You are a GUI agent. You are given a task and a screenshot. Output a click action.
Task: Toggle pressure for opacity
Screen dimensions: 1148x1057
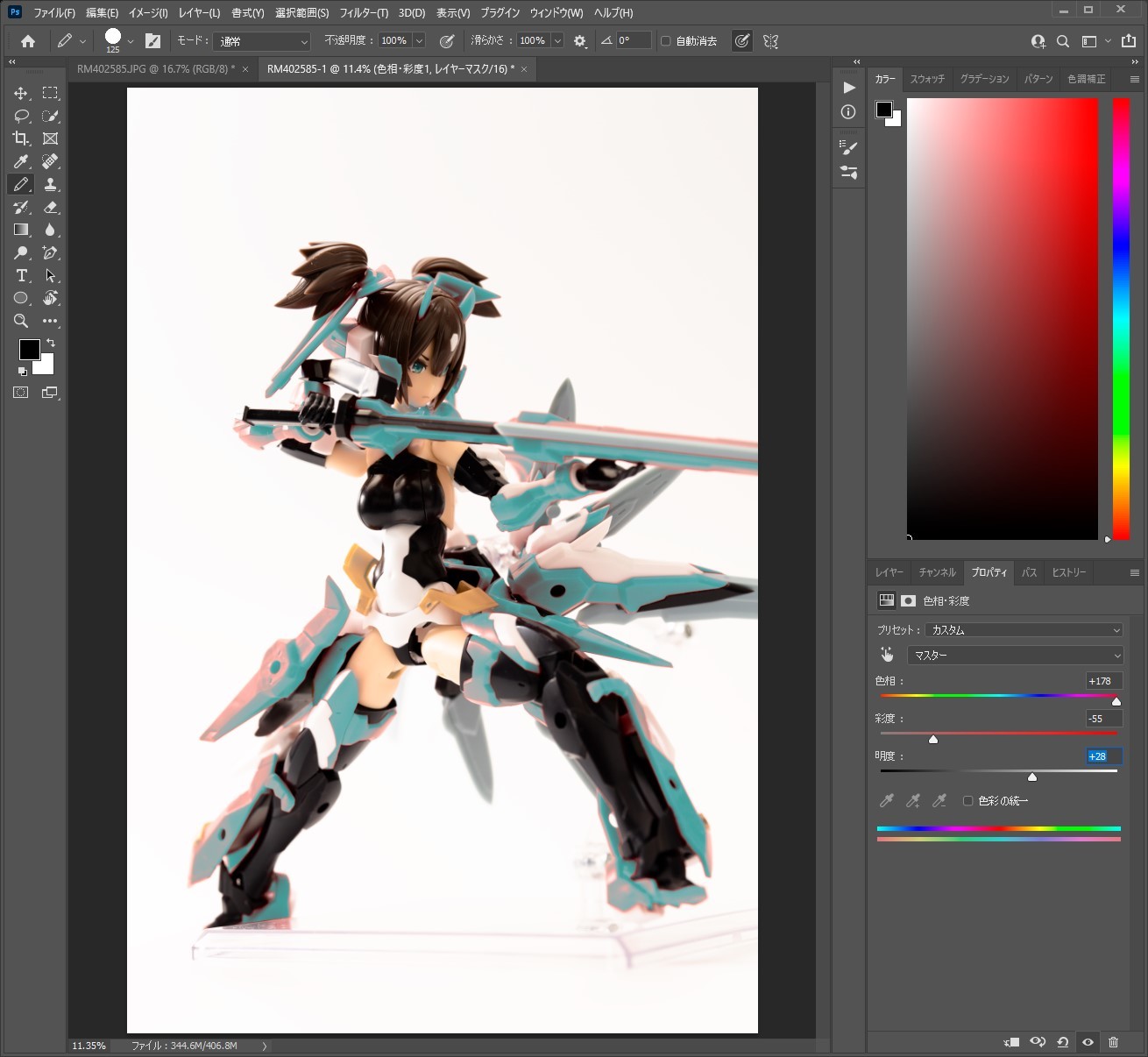coord(447,41)
